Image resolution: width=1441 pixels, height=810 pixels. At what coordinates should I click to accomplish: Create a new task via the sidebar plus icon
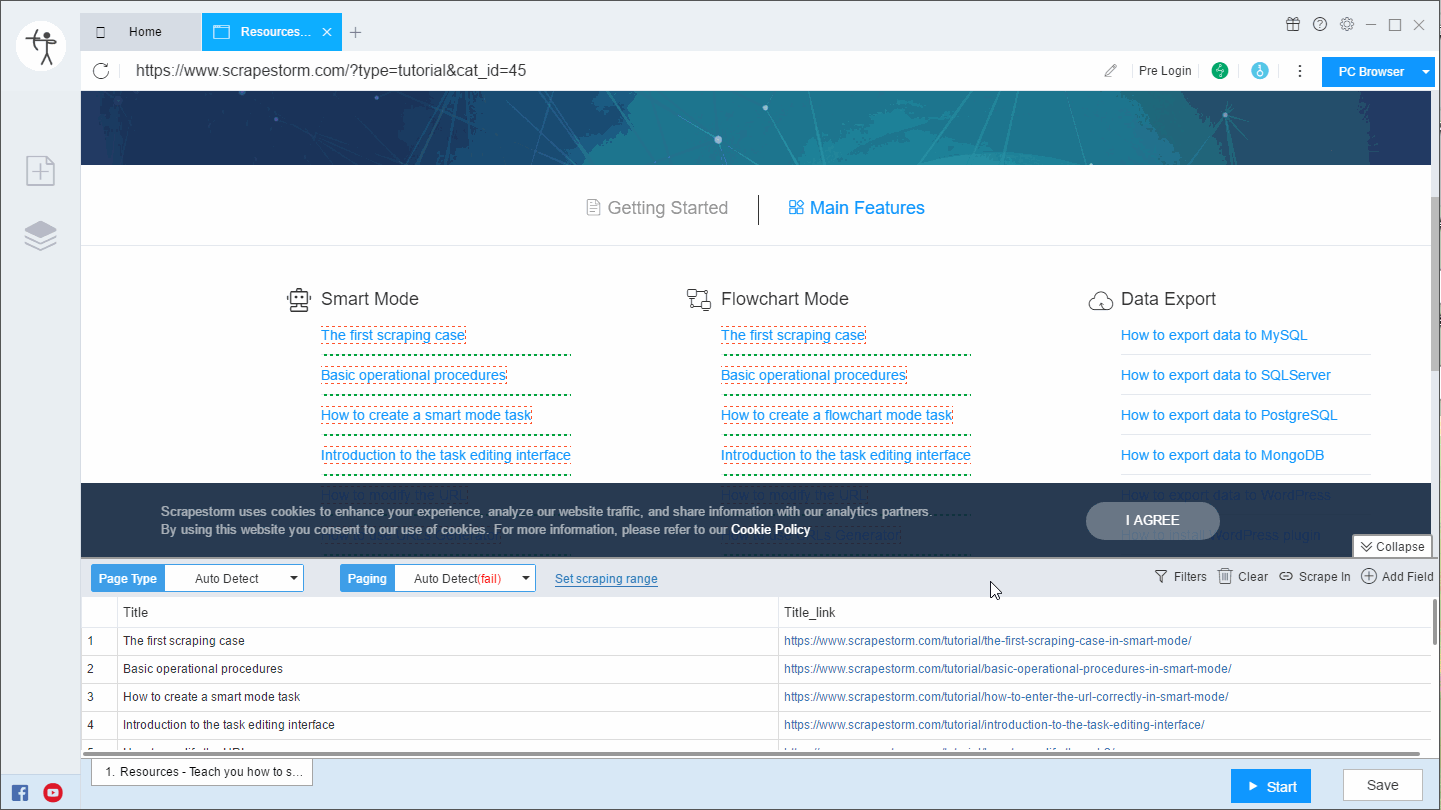pos(40,170)
